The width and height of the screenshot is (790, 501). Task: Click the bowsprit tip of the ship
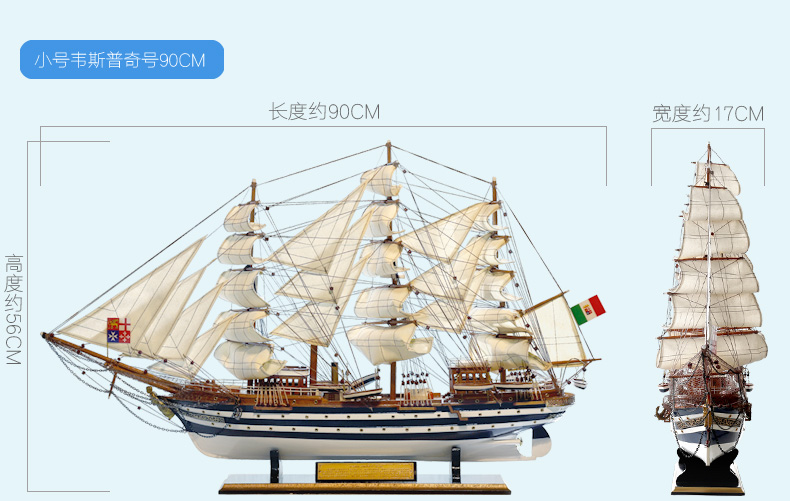click(x=47, y=335)
